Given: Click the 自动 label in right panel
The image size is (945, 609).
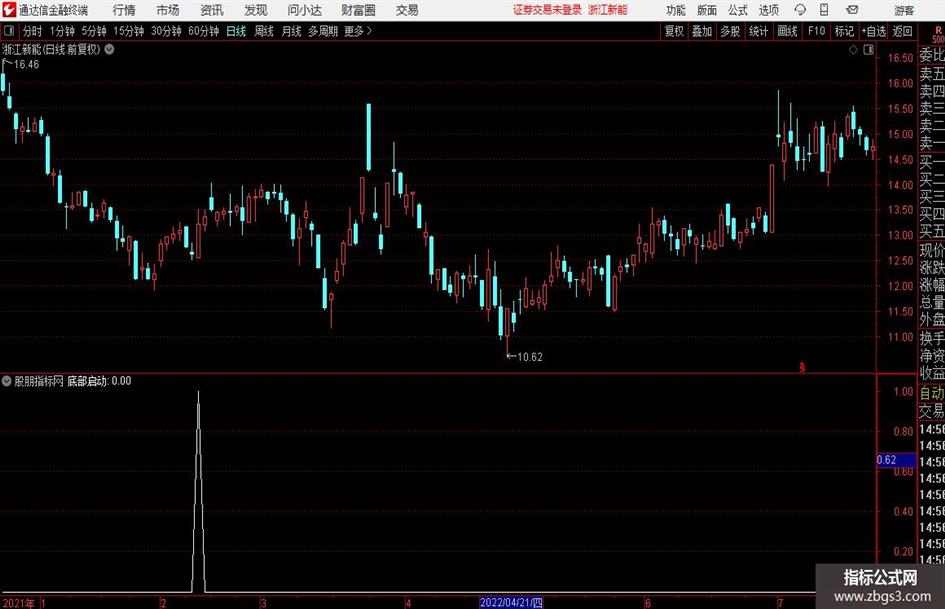Looking at the screenshot, I should pos(932,393).
